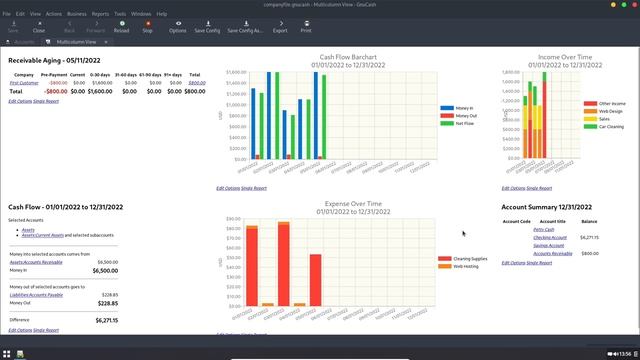Open the Windows menu
This screenshot has width=640, height=360.
[x=141, y=14]
